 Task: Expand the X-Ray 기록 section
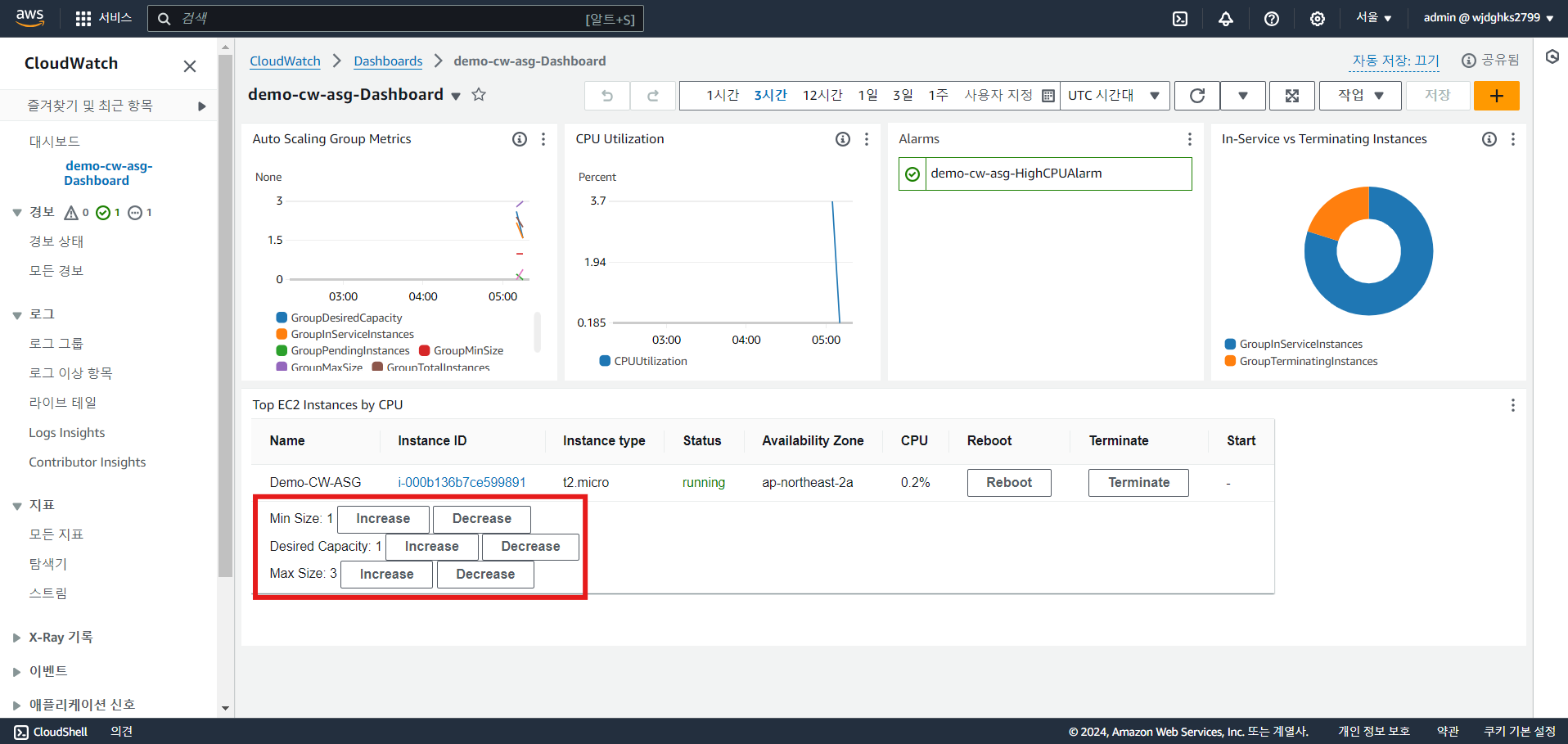coord(17,638)
